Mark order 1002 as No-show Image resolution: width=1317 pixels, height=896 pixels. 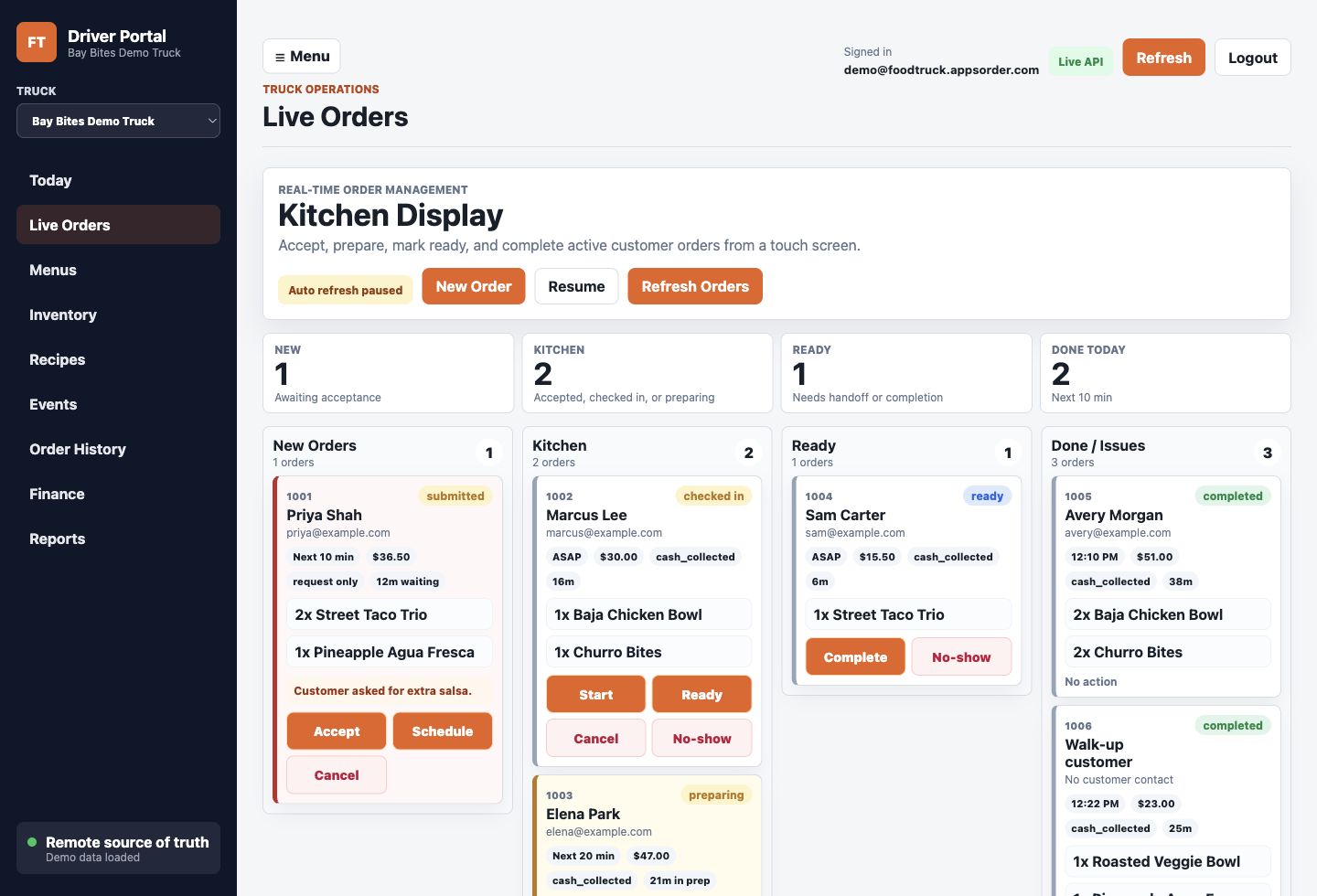click(x=702, y=739)
